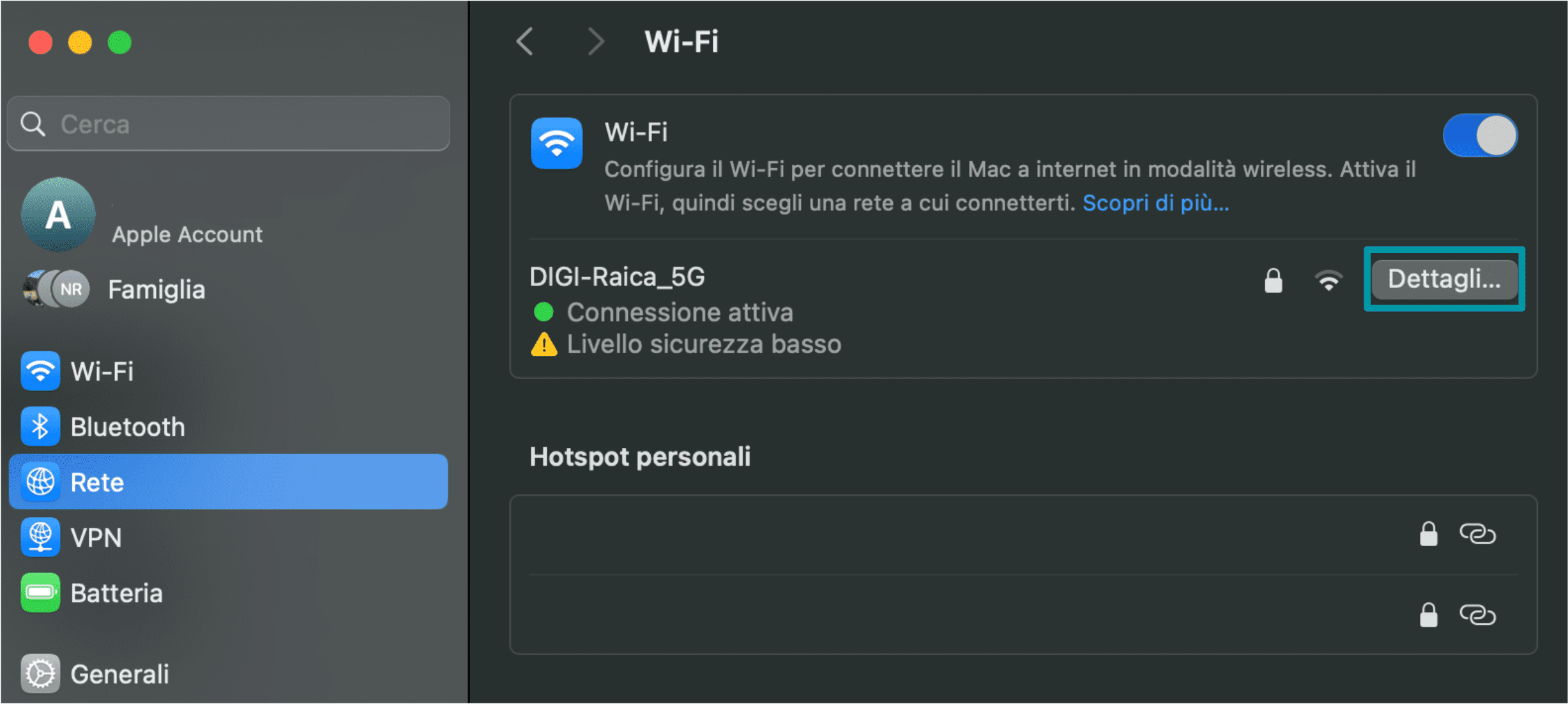Click the large blue Wi-Fi icon
Screen dimensions: 1568x704
click(x=556, y=143)
